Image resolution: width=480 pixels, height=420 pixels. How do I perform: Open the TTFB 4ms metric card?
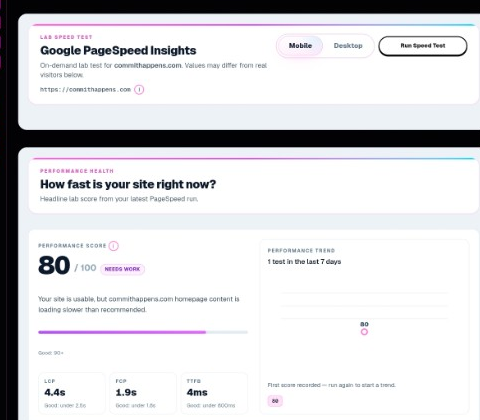[214, 393]
